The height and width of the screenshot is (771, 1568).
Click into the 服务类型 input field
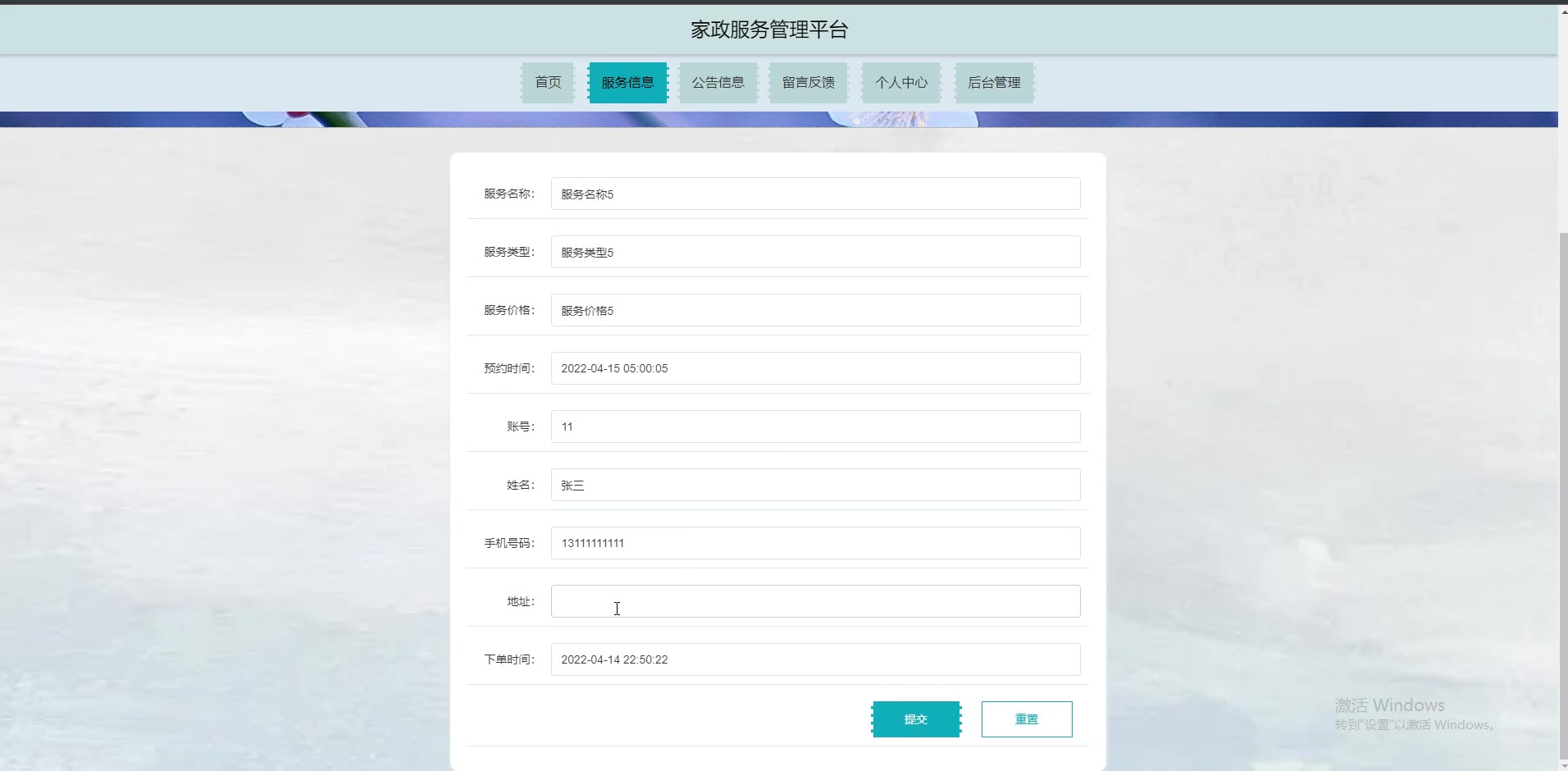(x=815, y=253)
